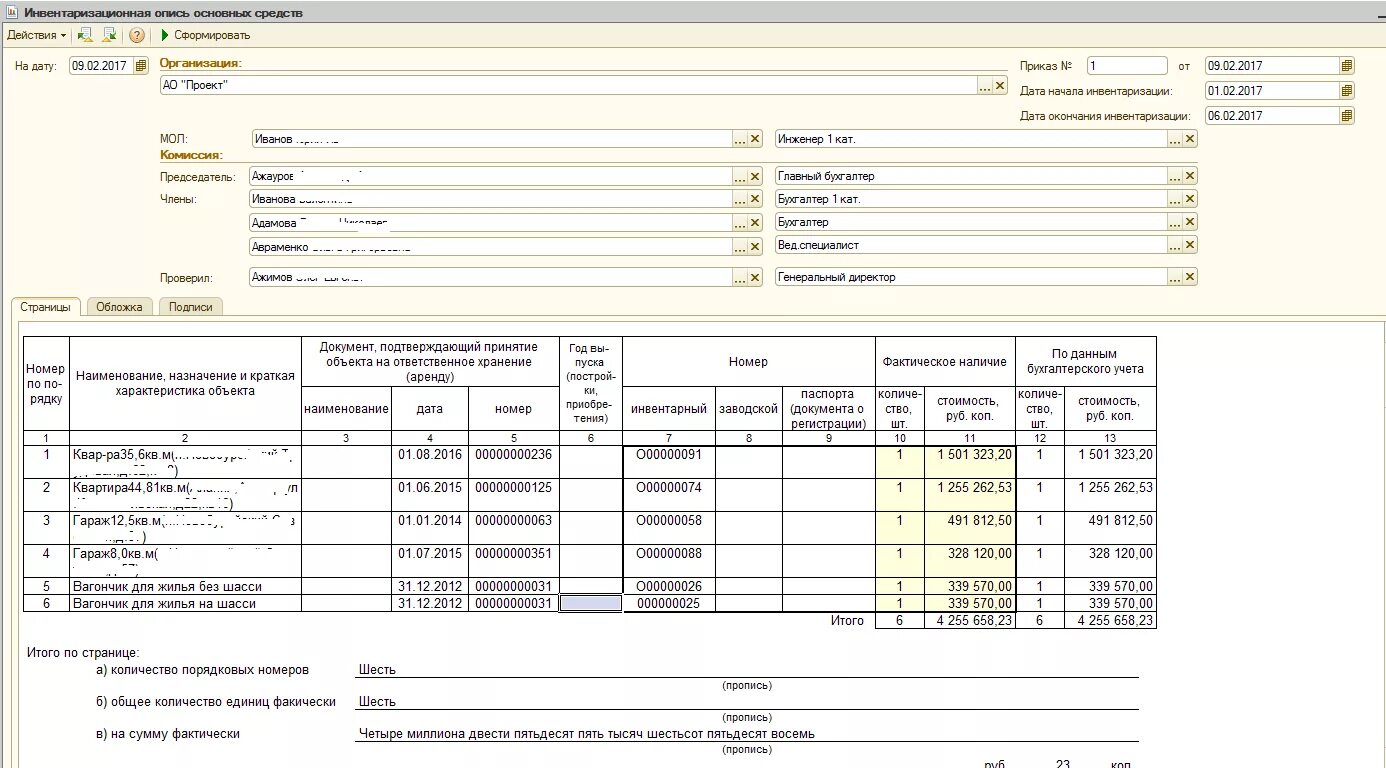
Task: Clear the Главный бухгалтер position field
Action: (x=1189, y=177)
